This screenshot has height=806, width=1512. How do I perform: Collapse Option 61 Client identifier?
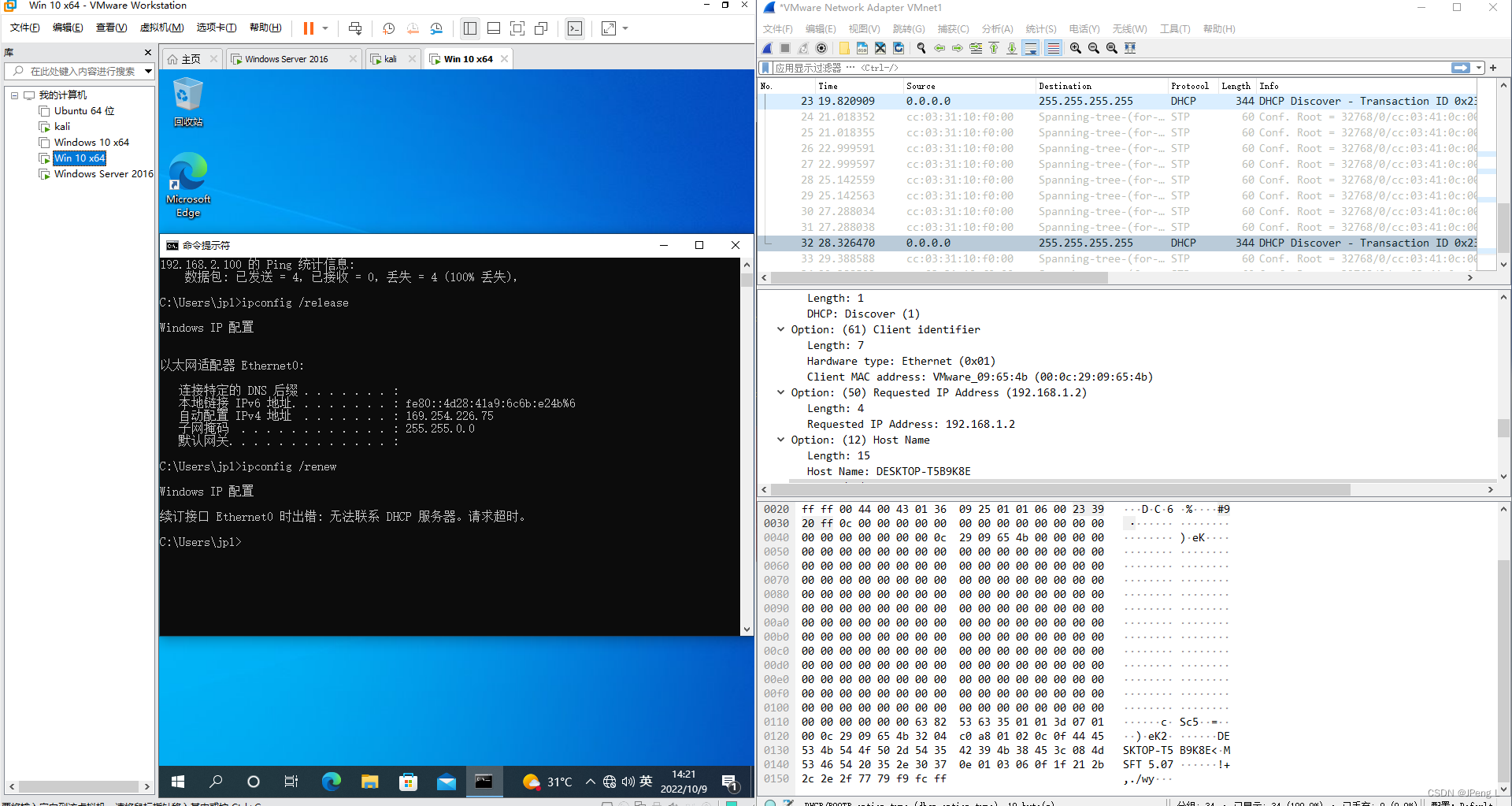coord(780,329)
